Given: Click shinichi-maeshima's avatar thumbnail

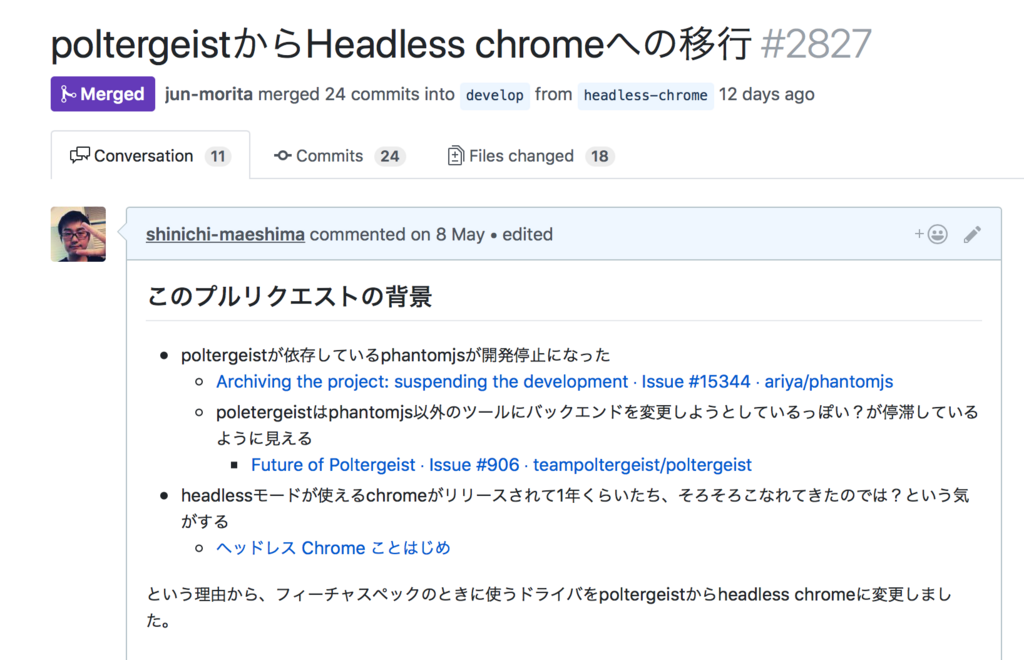Looking at the screenshot, I should click(78, 234).
